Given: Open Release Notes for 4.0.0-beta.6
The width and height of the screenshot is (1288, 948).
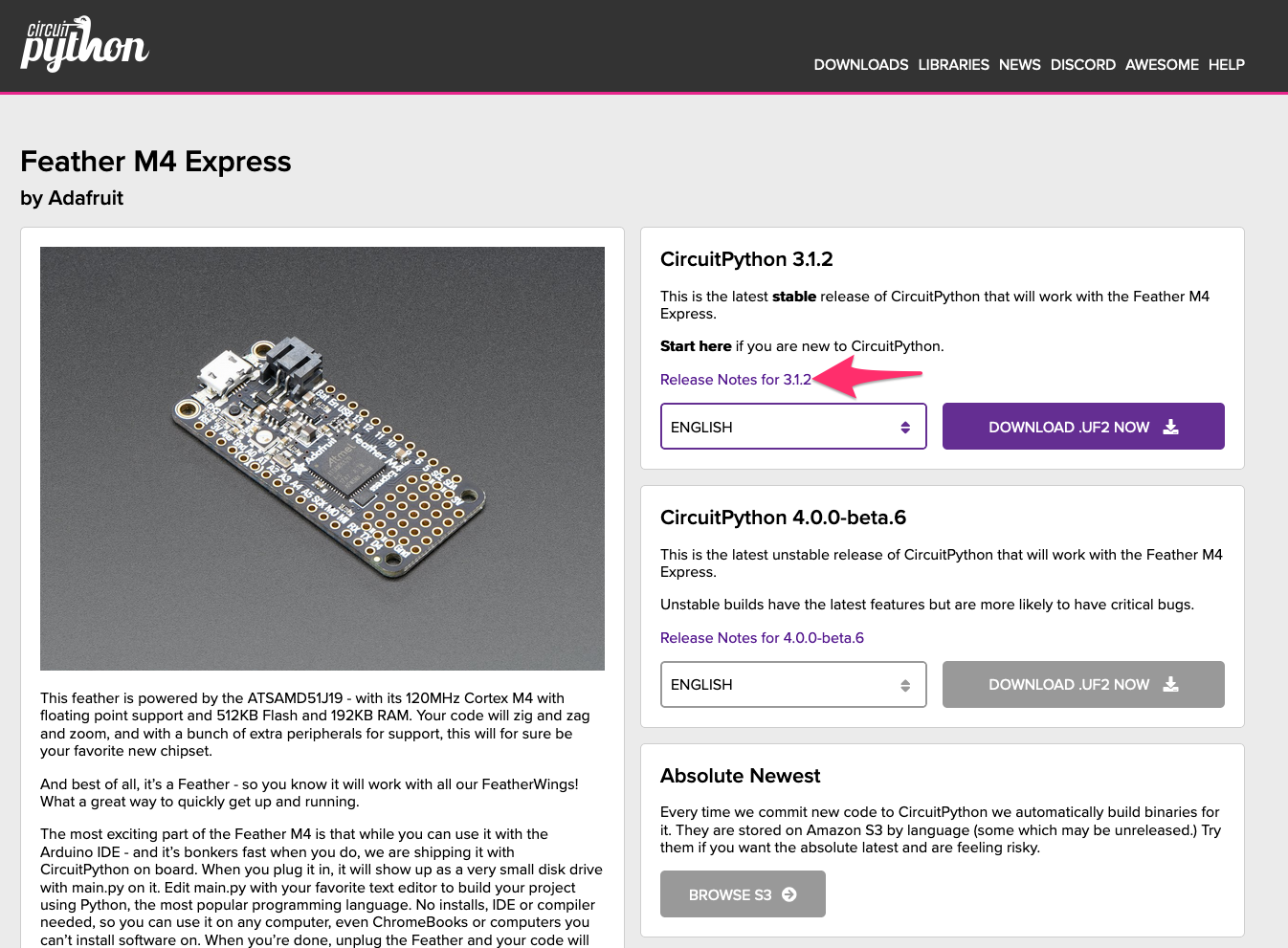Looking at the screenshot, I should point(762,638).
